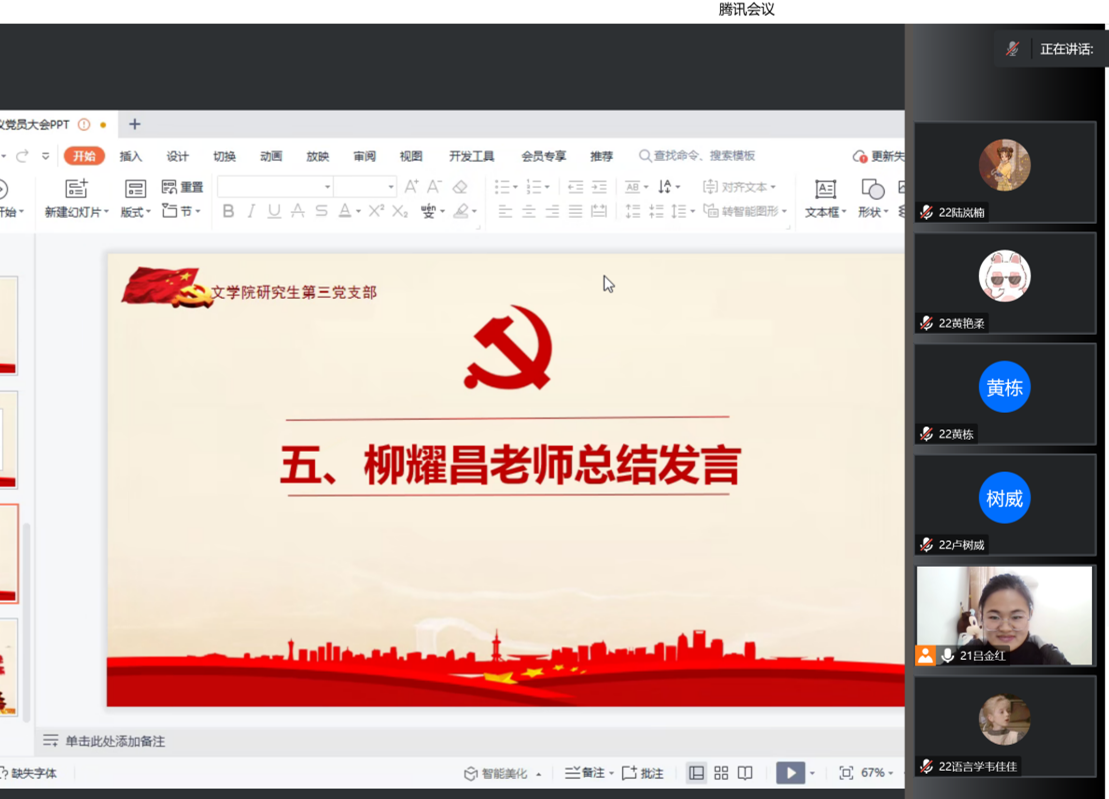Click the Redo arrow icon
Screen dimensions: 1109x799
pyautogui.click(x=22, y=156)
